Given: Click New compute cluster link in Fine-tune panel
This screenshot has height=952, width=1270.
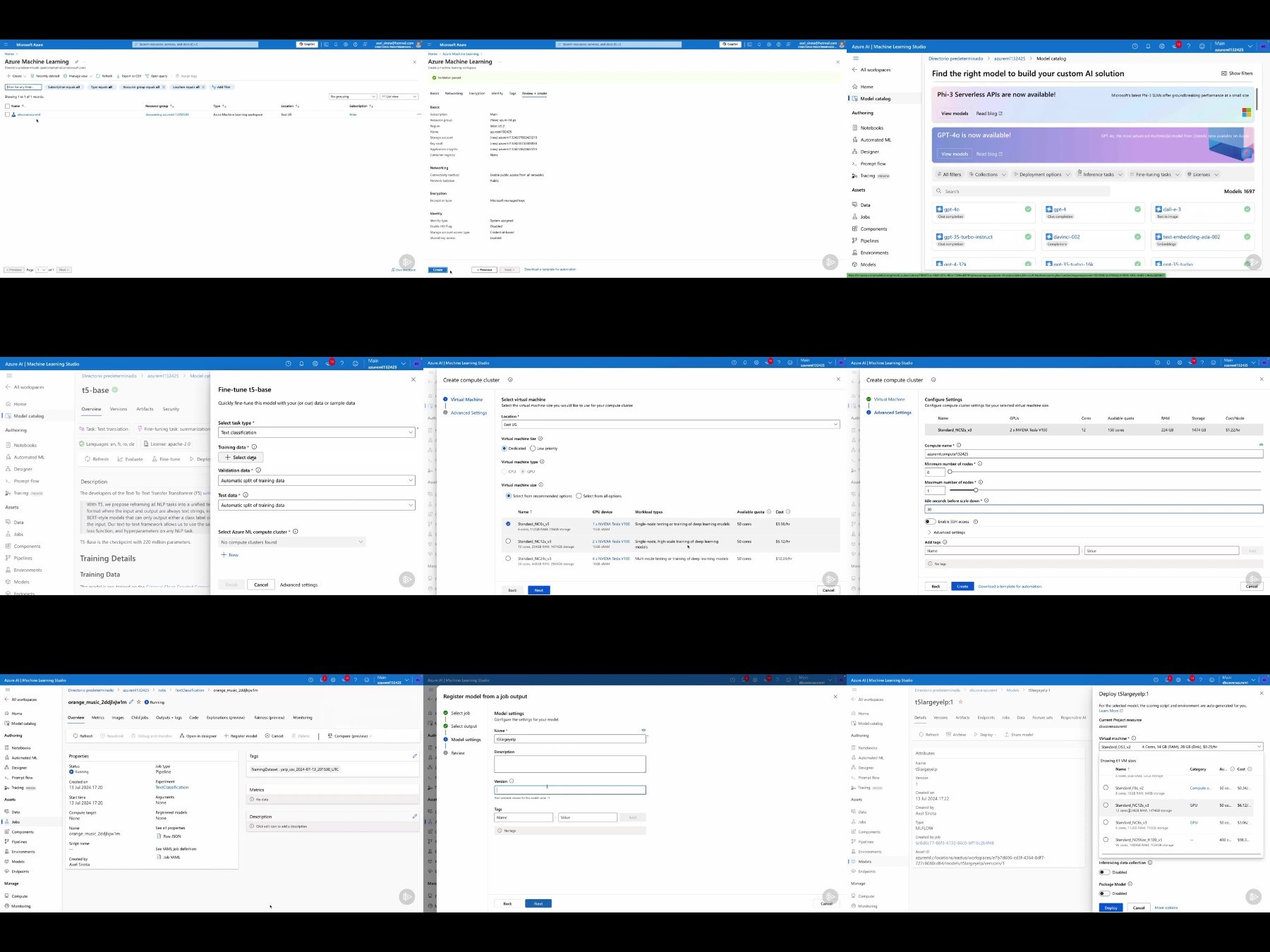Looking at the screenshot, I should click(229, 555).
